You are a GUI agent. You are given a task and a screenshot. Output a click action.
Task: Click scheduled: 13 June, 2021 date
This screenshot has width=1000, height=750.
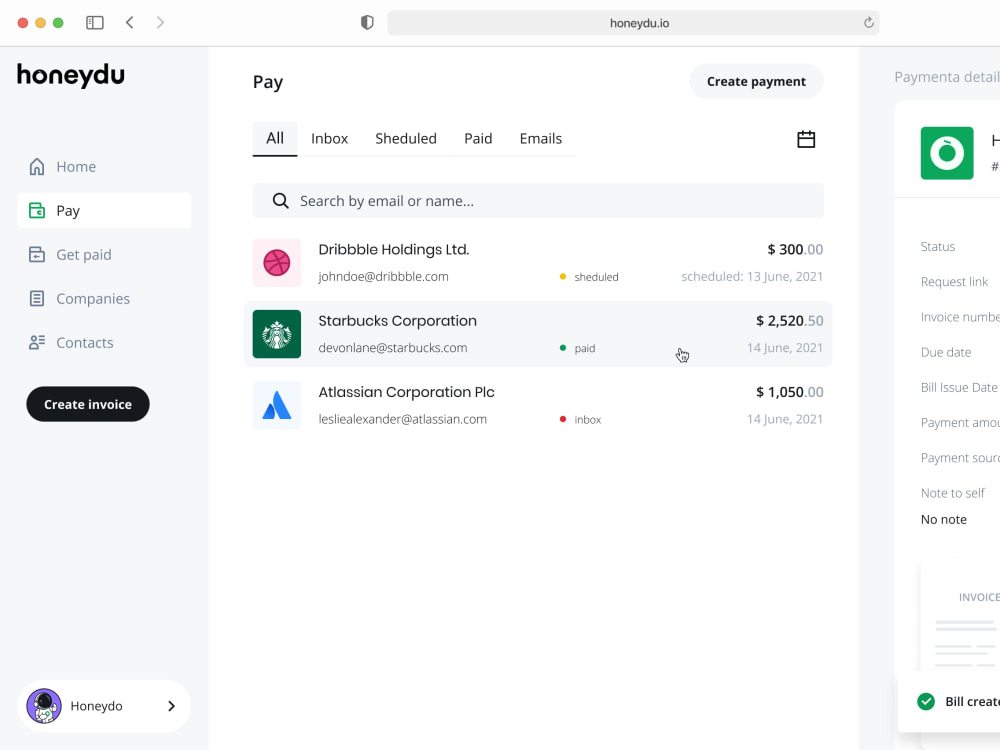[x=752, y=277]
